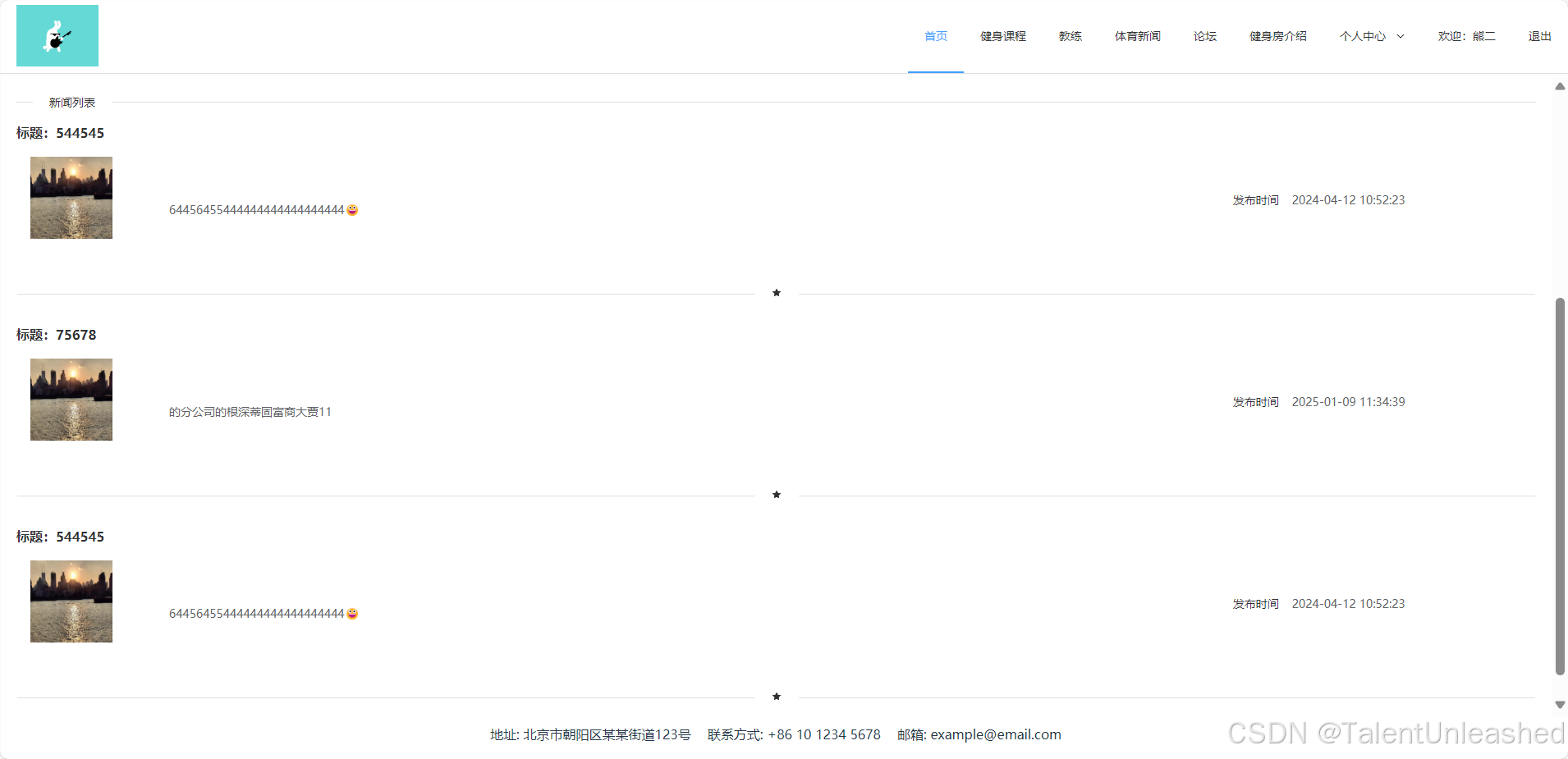Click the footer email example@email.com
This screenshot has height=759, width=1568.
point(996,734)
